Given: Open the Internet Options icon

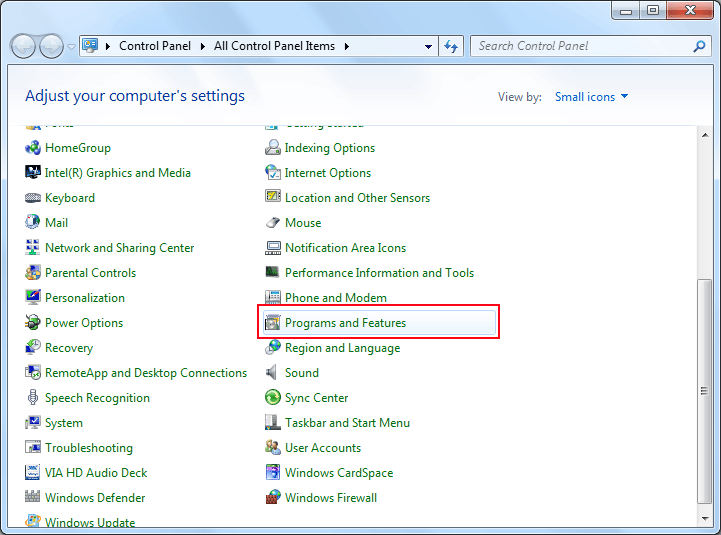Looking at the screenshot, I should 273,173.
